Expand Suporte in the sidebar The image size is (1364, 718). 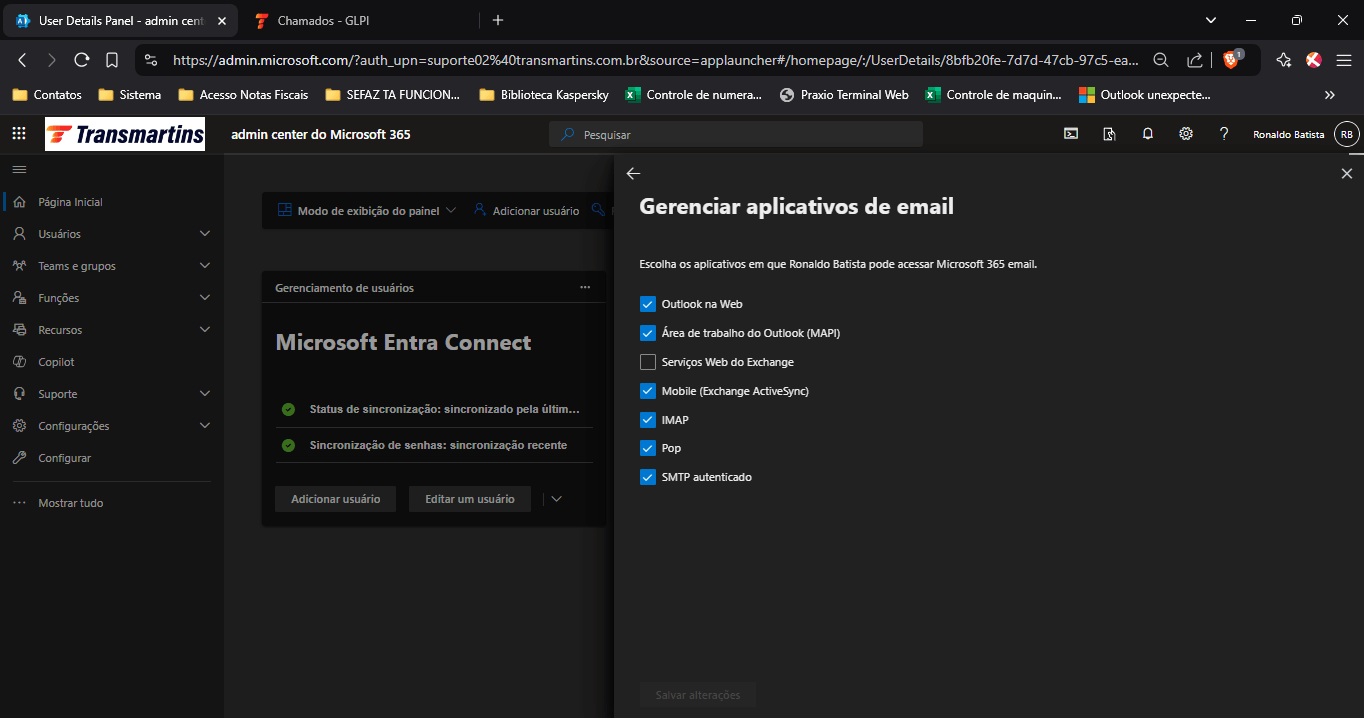pyautogui.click(x=205, y=394)
